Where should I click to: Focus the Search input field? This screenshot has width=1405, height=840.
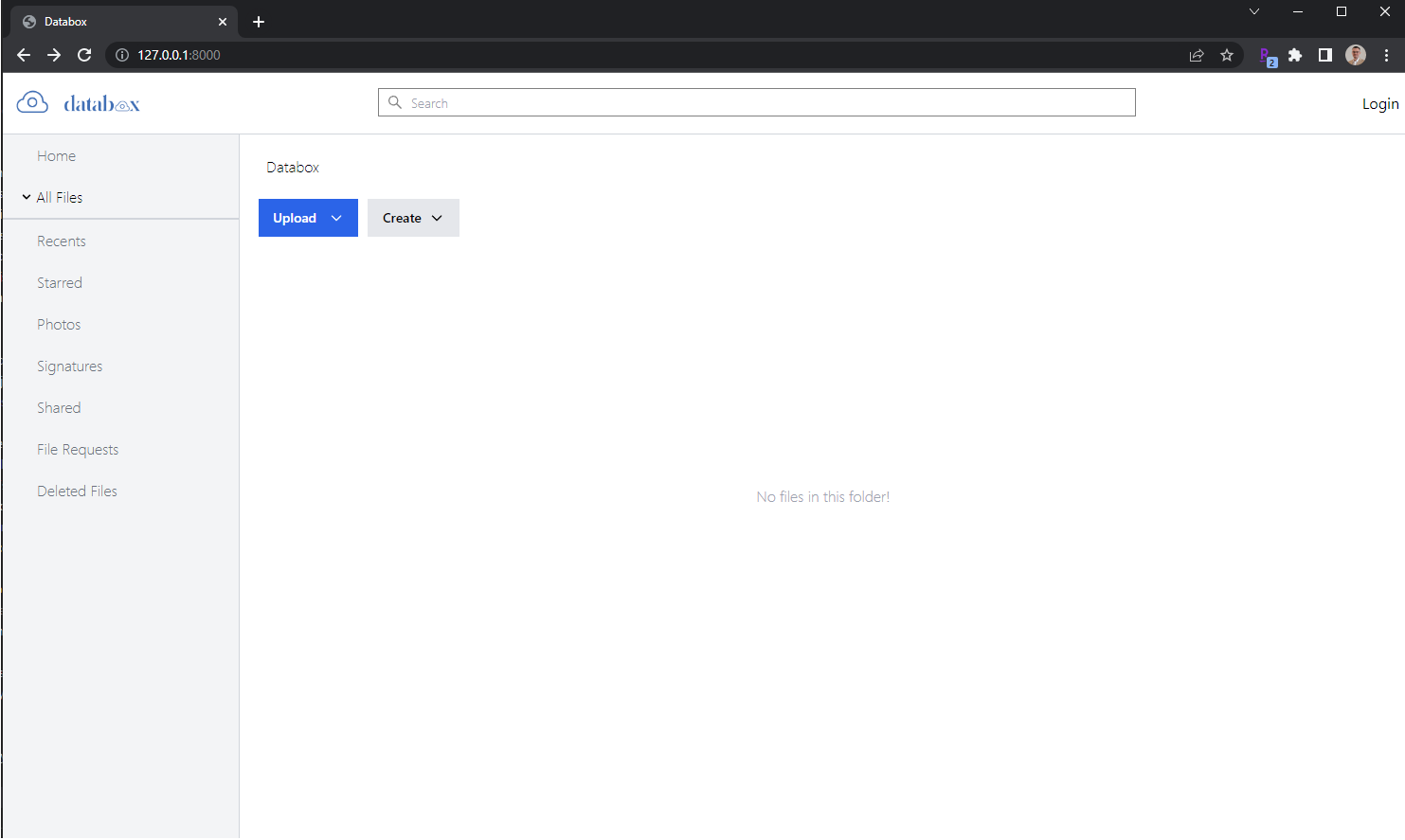[x=756, y=102]
